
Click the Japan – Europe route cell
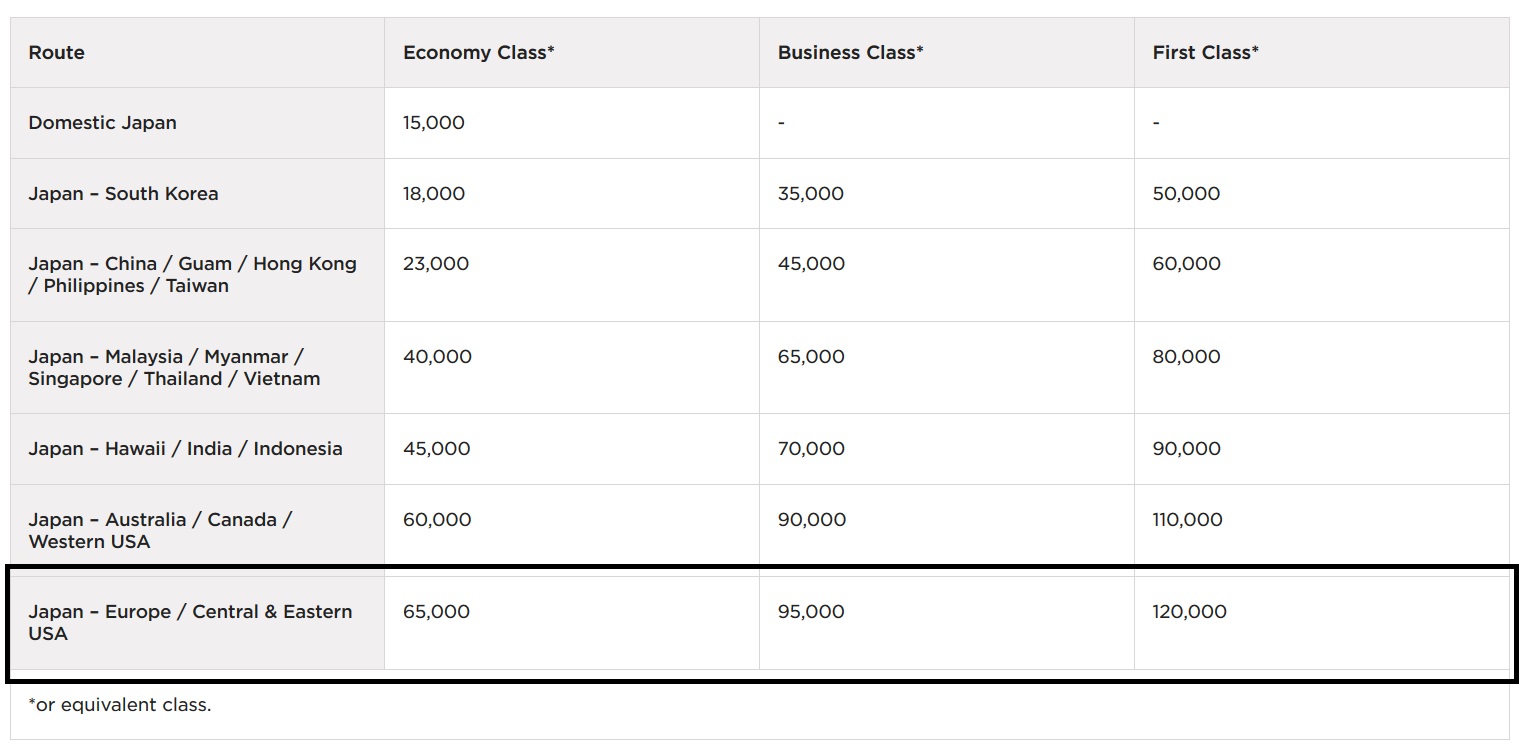click(x=190, y=623)
